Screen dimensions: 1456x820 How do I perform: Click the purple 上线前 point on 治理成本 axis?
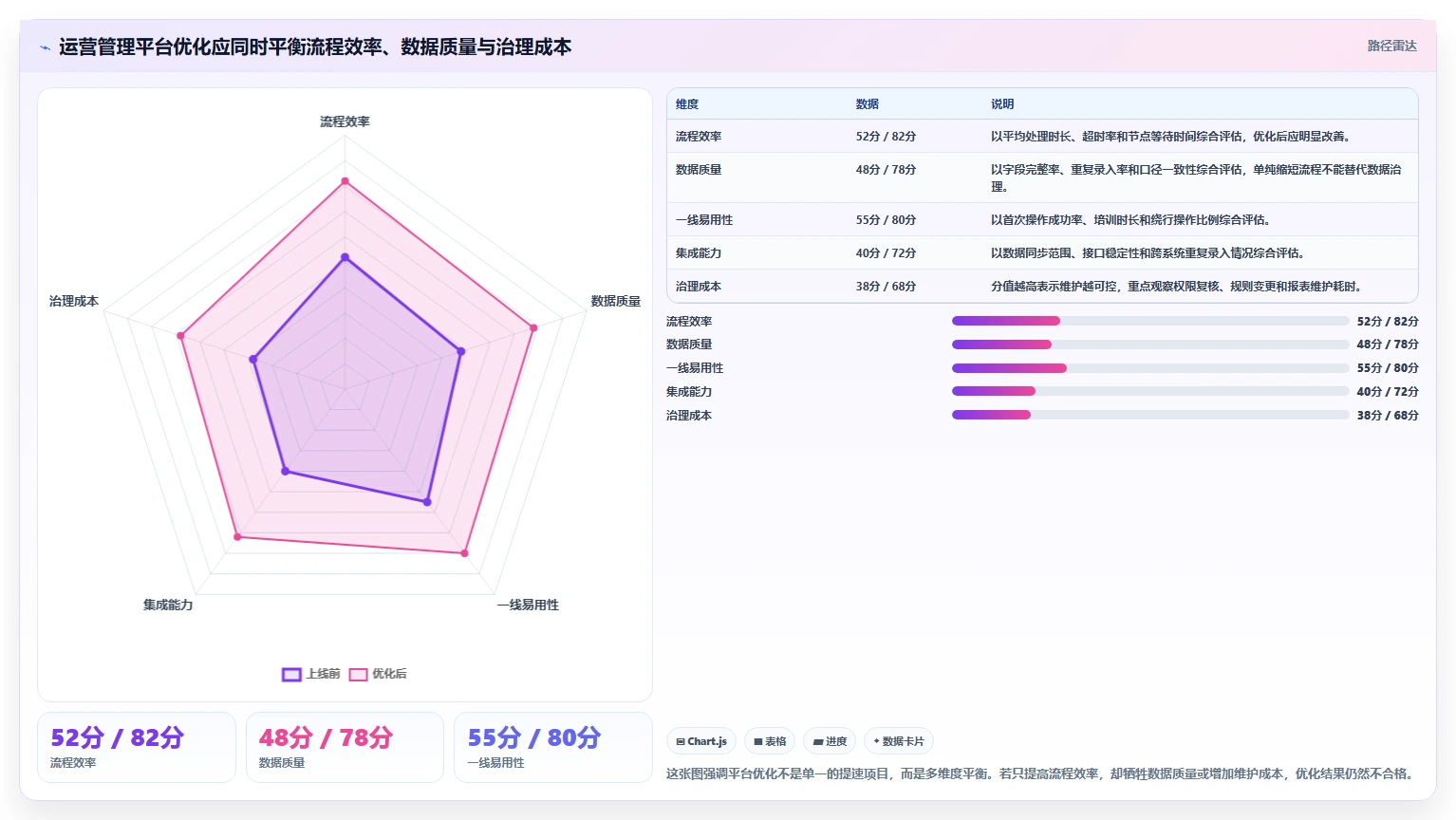253,360
